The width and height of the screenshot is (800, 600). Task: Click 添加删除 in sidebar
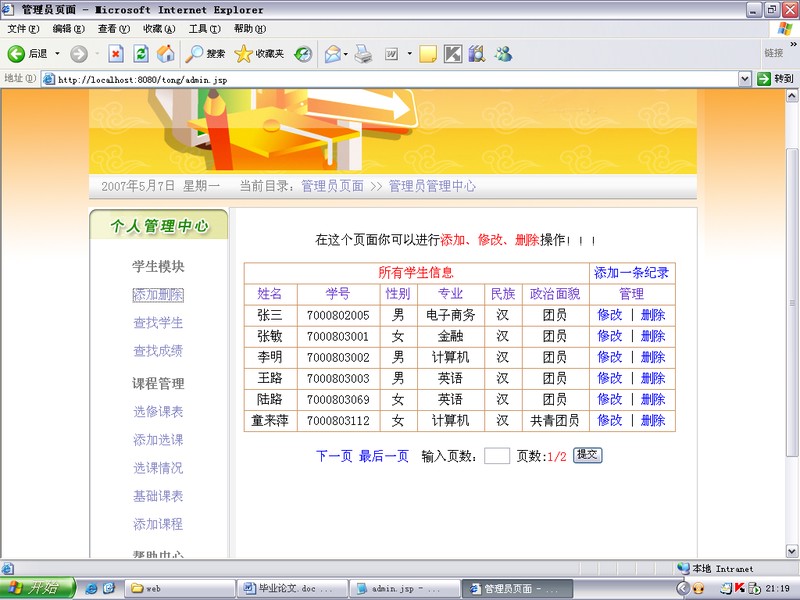tap(158, 295)
